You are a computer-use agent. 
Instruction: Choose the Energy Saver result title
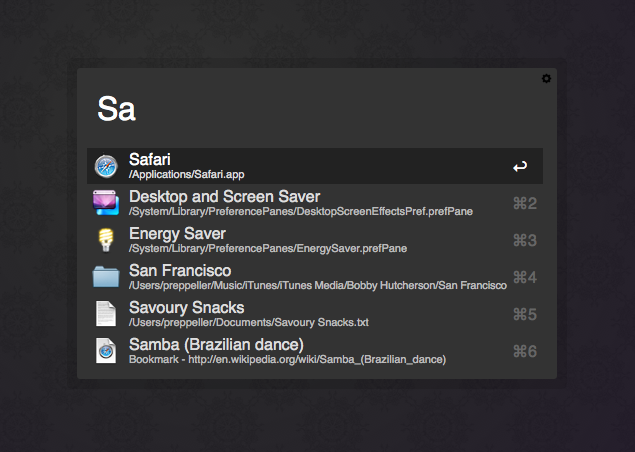177,233
